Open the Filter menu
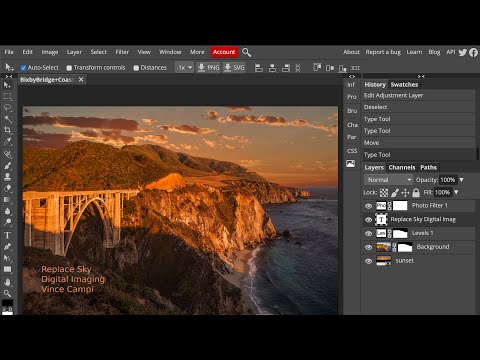 pyautogui.click(x=122, y=52)
